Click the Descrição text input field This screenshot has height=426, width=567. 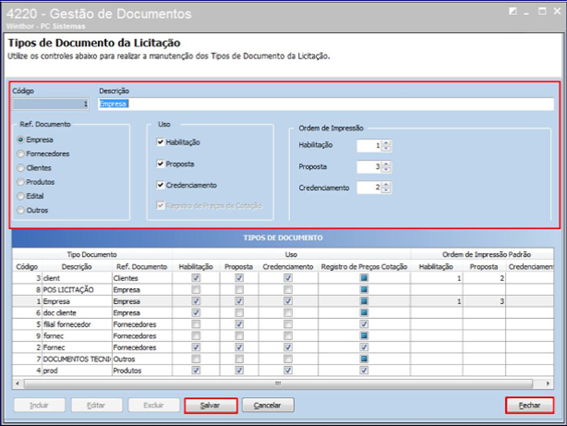coord(325,104)
